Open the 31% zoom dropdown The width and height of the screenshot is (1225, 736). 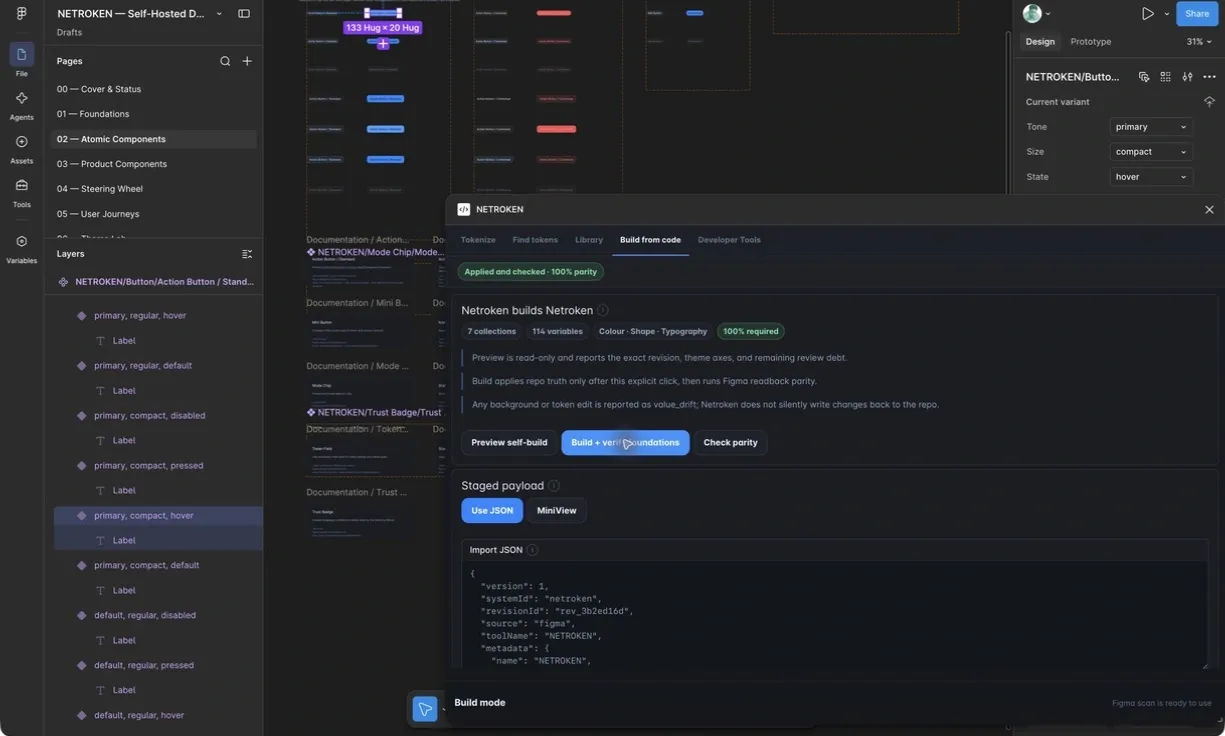(x=1199, y=42)
